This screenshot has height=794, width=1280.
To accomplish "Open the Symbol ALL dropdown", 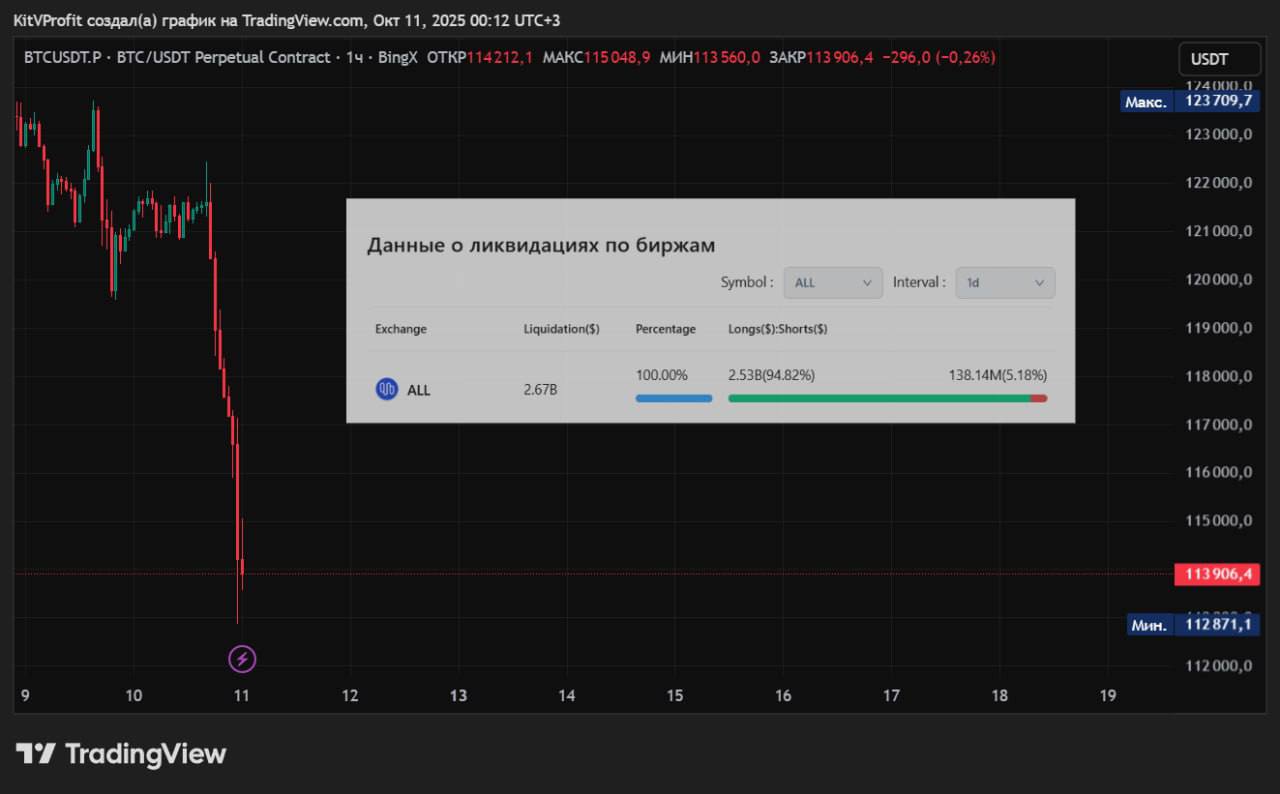I will click(832, 283).
